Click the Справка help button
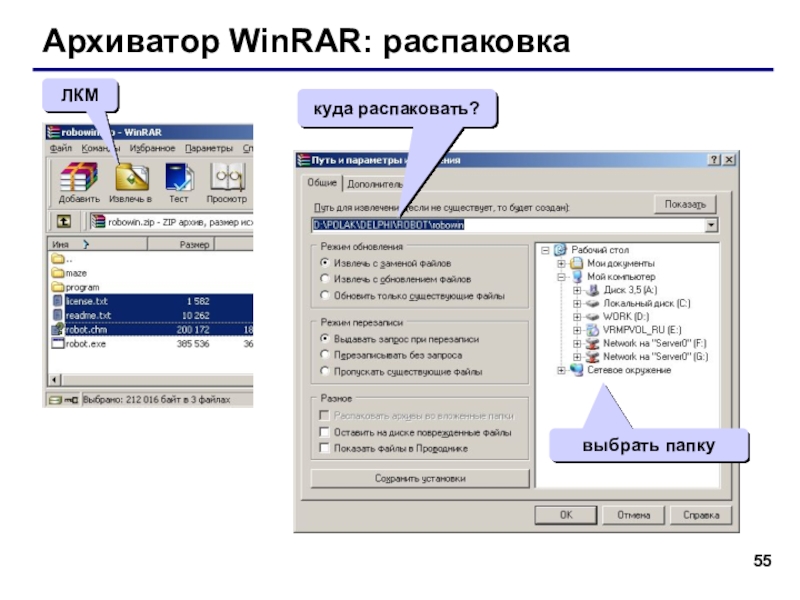 (701, 515)
